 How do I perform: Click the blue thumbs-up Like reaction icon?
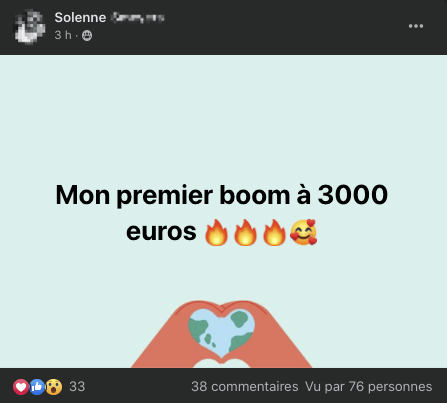37,387
